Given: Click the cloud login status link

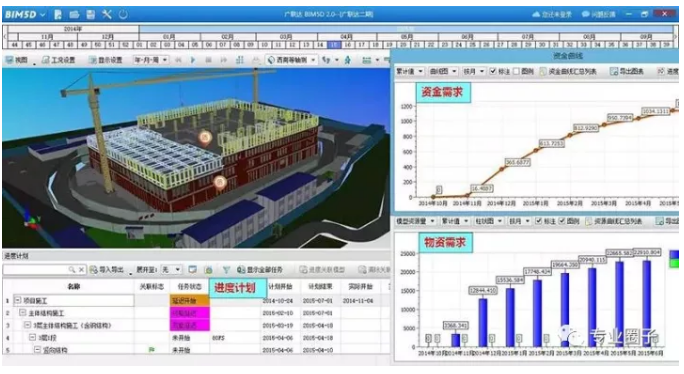Looking at the screenshot, I should click(x=552, y=14).
